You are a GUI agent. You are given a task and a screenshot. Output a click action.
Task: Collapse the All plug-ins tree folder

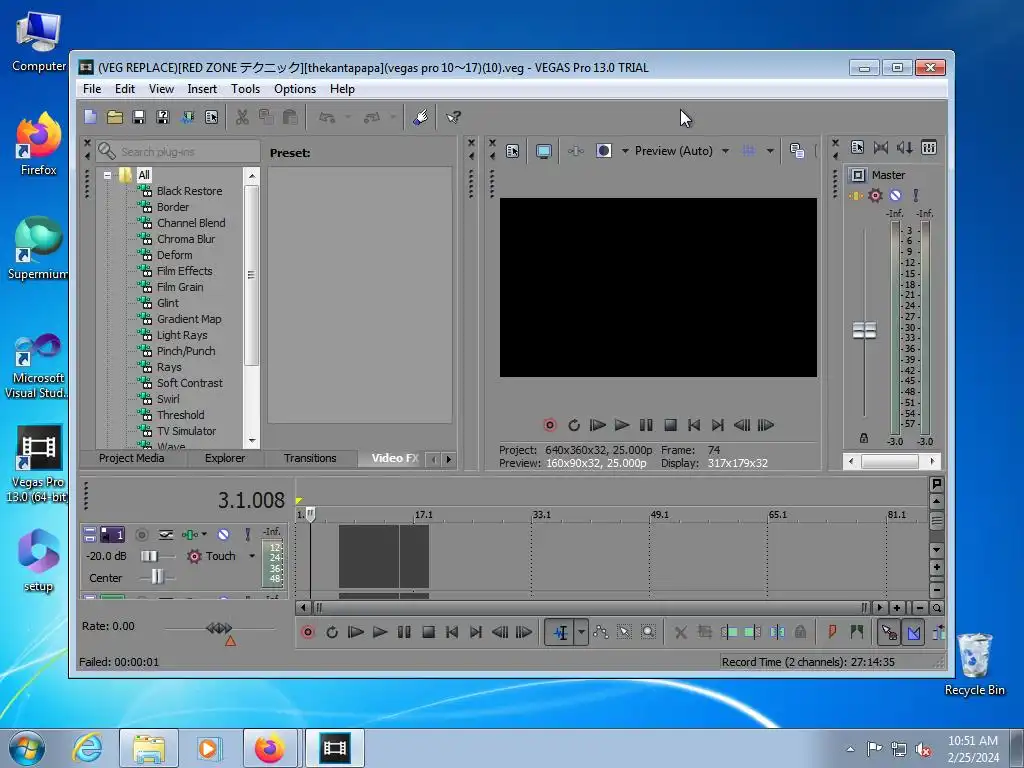click(x=107, y=175)
